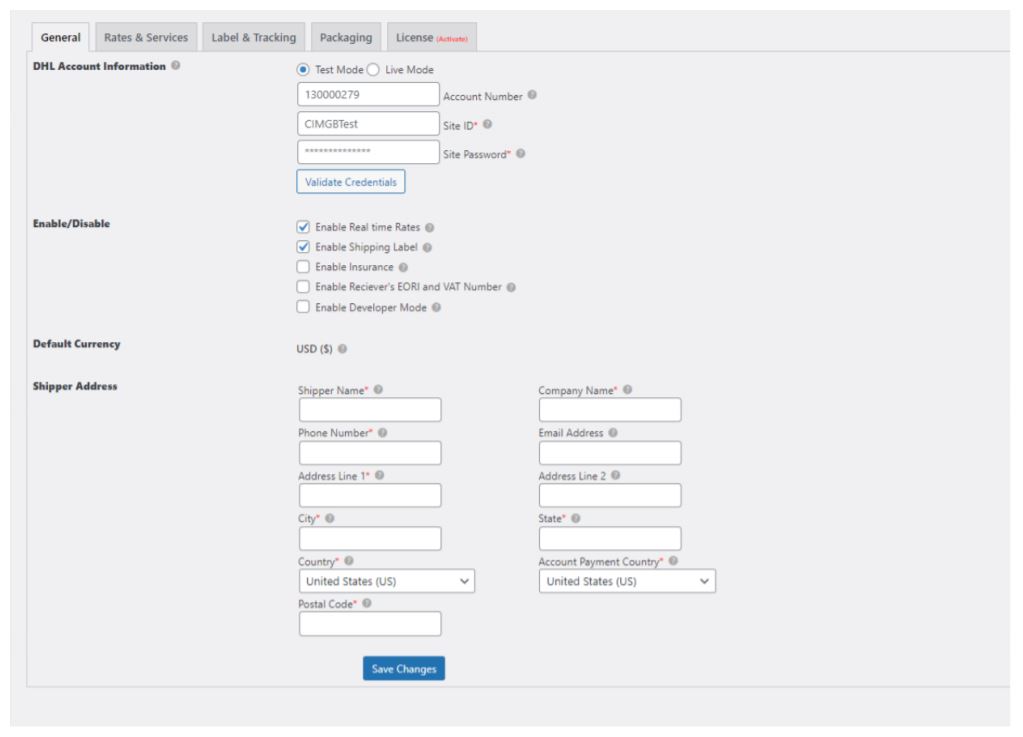Click the Company Name input

[x=610, y=410]
